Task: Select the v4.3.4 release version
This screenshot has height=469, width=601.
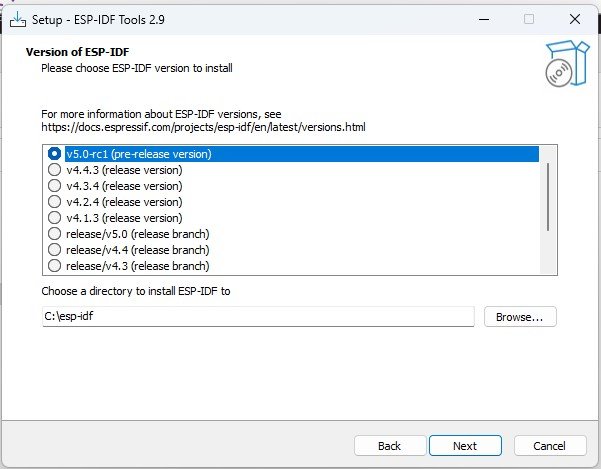Action: click(54, 186)
